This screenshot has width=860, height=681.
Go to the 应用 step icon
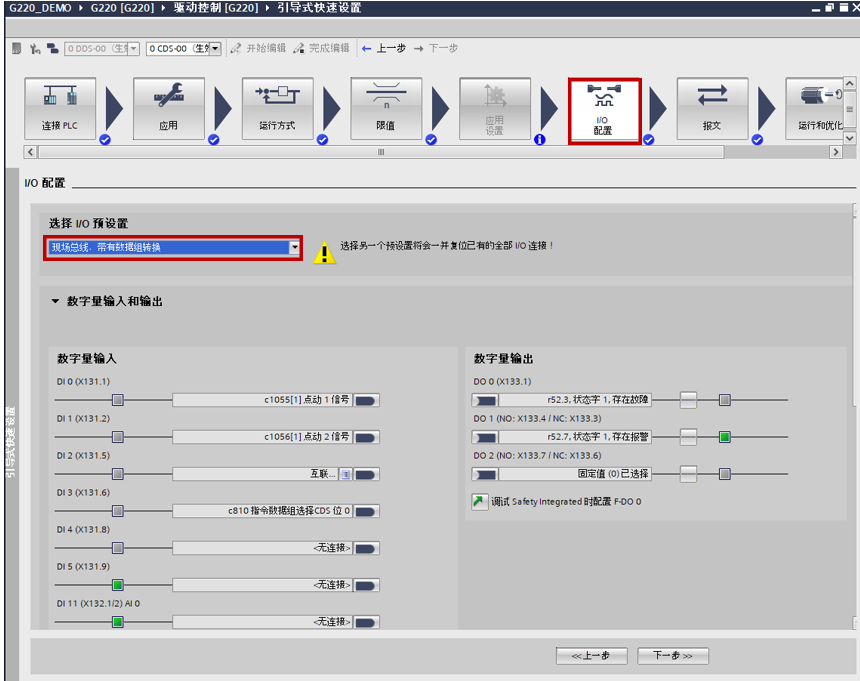pyautogui.click(x=168, y=109)
